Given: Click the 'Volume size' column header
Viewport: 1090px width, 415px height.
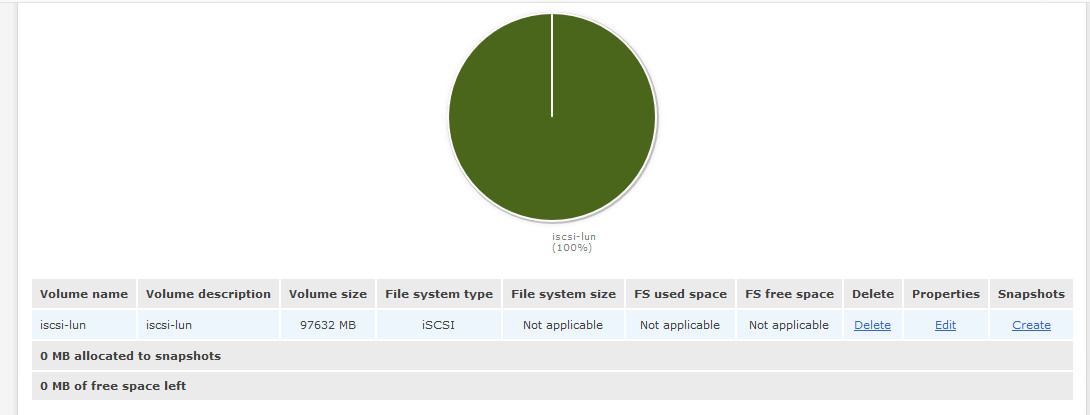Looking at the screenshot, I should tap(328, 294).
